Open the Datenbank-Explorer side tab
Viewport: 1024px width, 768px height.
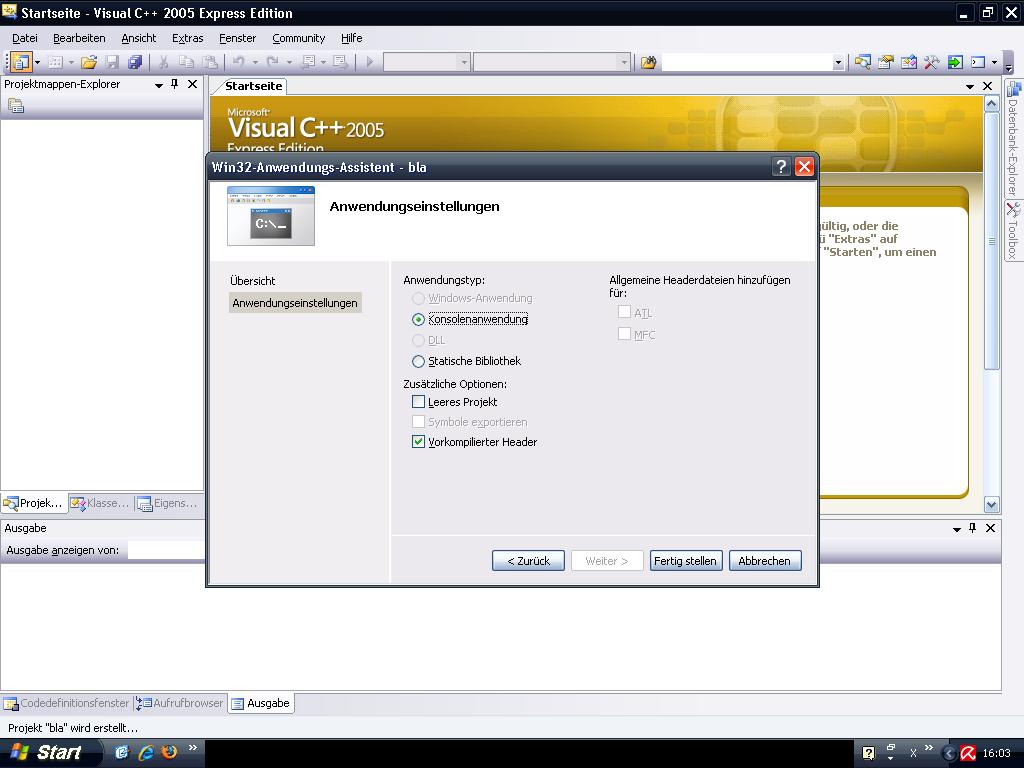click(x=1013, y=138)
